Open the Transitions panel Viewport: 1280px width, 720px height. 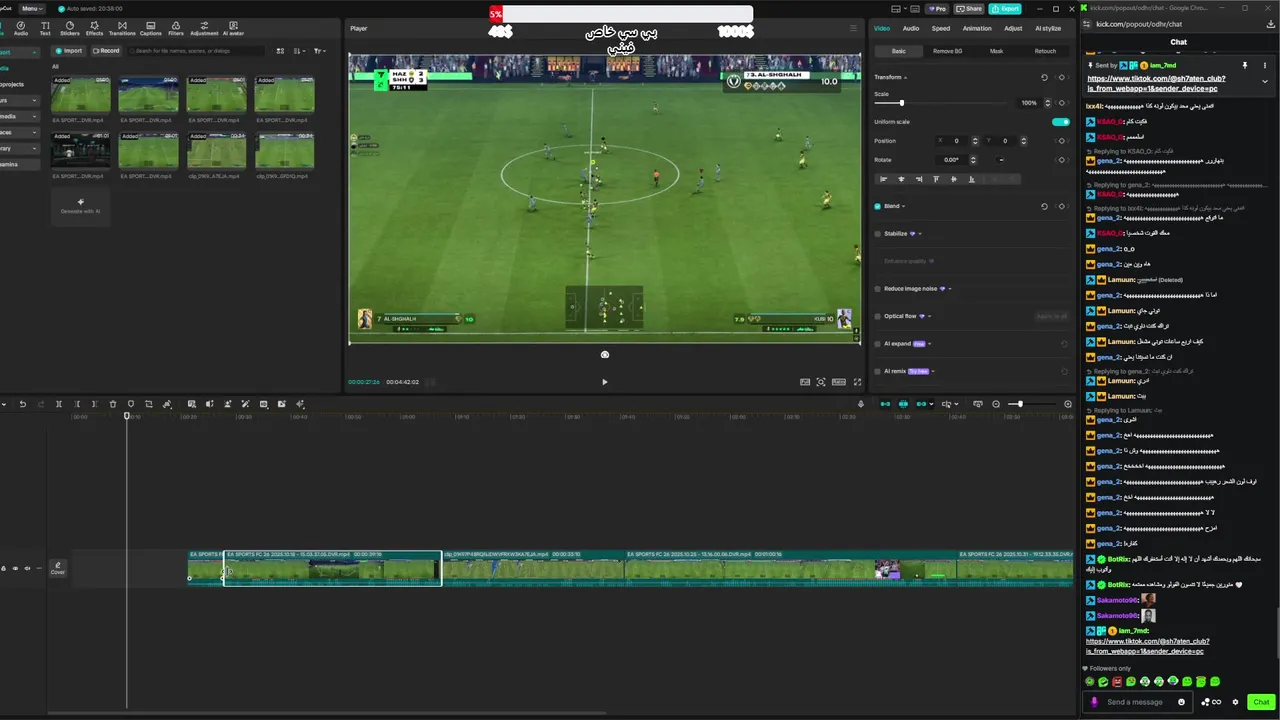(122, 28)
